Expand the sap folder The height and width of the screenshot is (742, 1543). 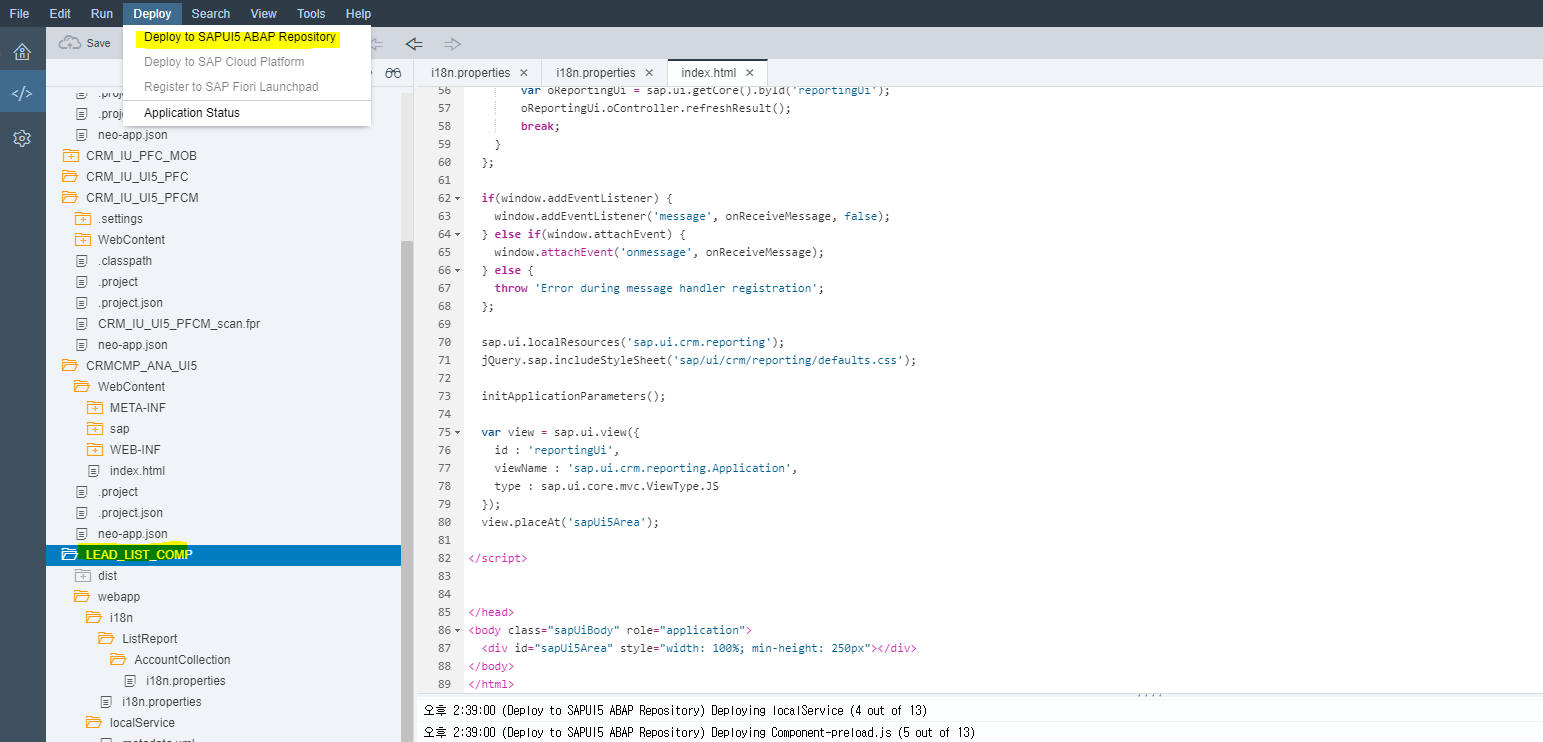coord(95,429)
